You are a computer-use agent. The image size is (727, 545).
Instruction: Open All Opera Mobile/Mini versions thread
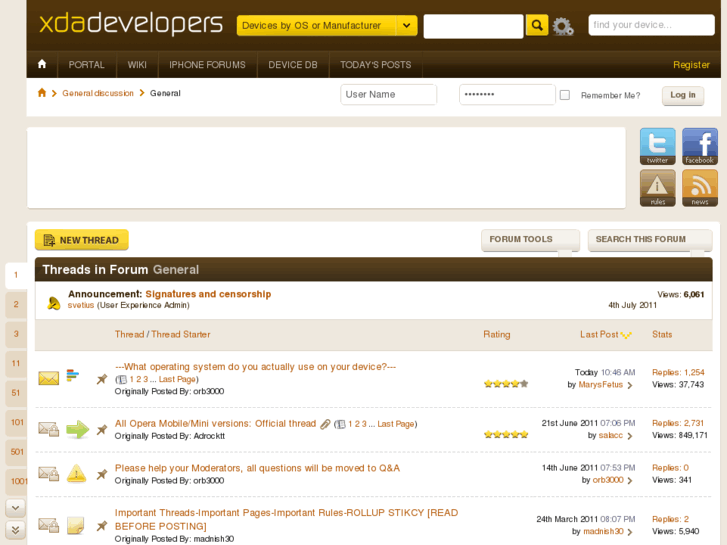coord(215,423)
